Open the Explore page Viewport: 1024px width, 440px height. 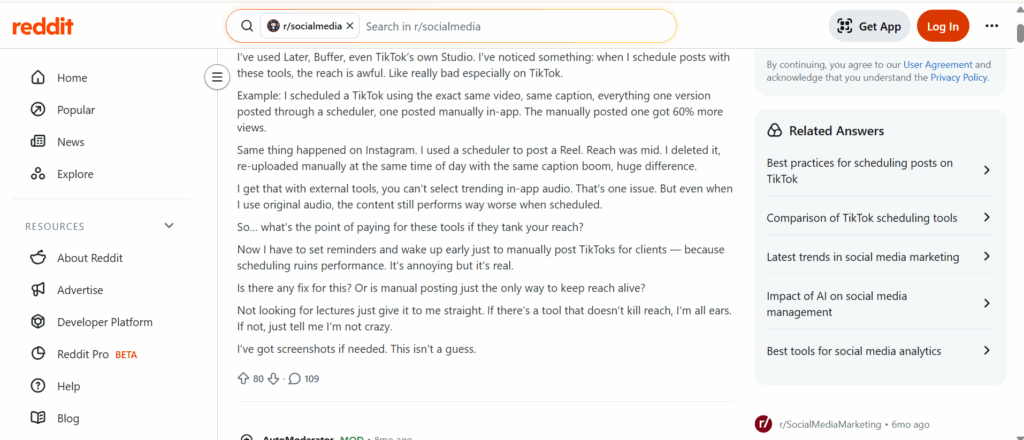[75, 174]
